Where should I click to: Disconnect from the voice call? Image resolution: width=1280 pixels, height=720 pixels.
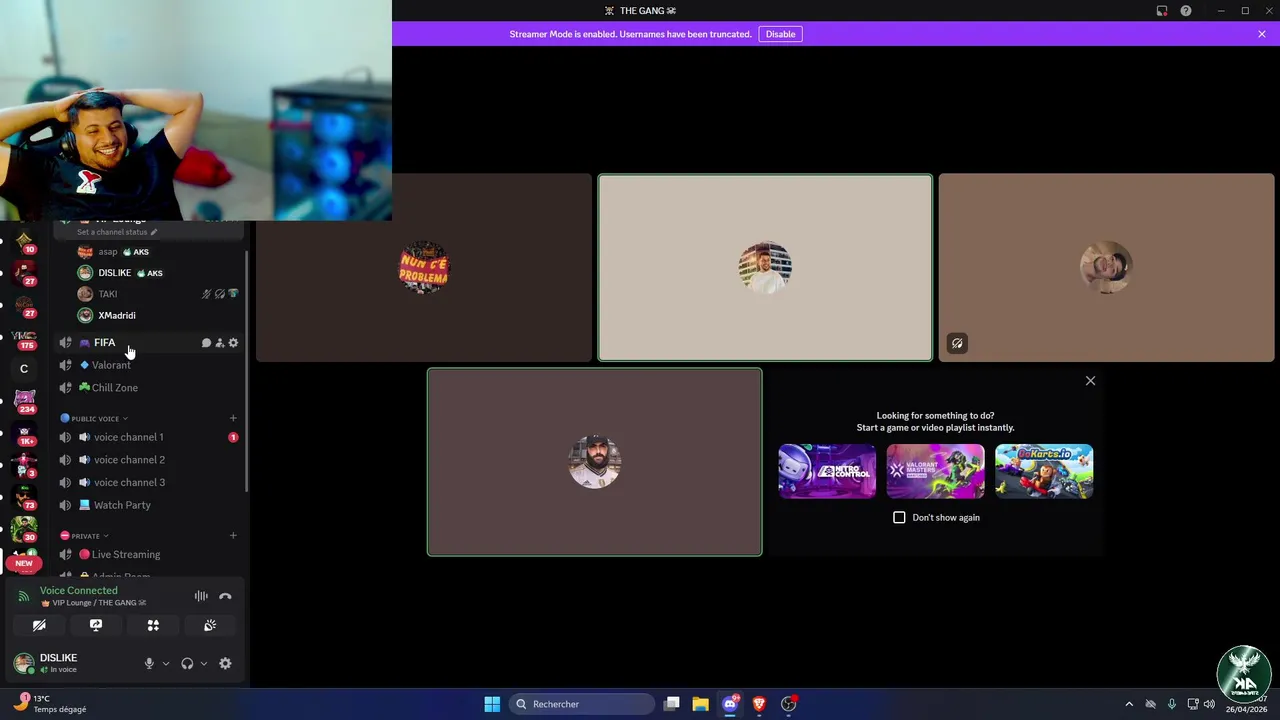coord(225,596)
